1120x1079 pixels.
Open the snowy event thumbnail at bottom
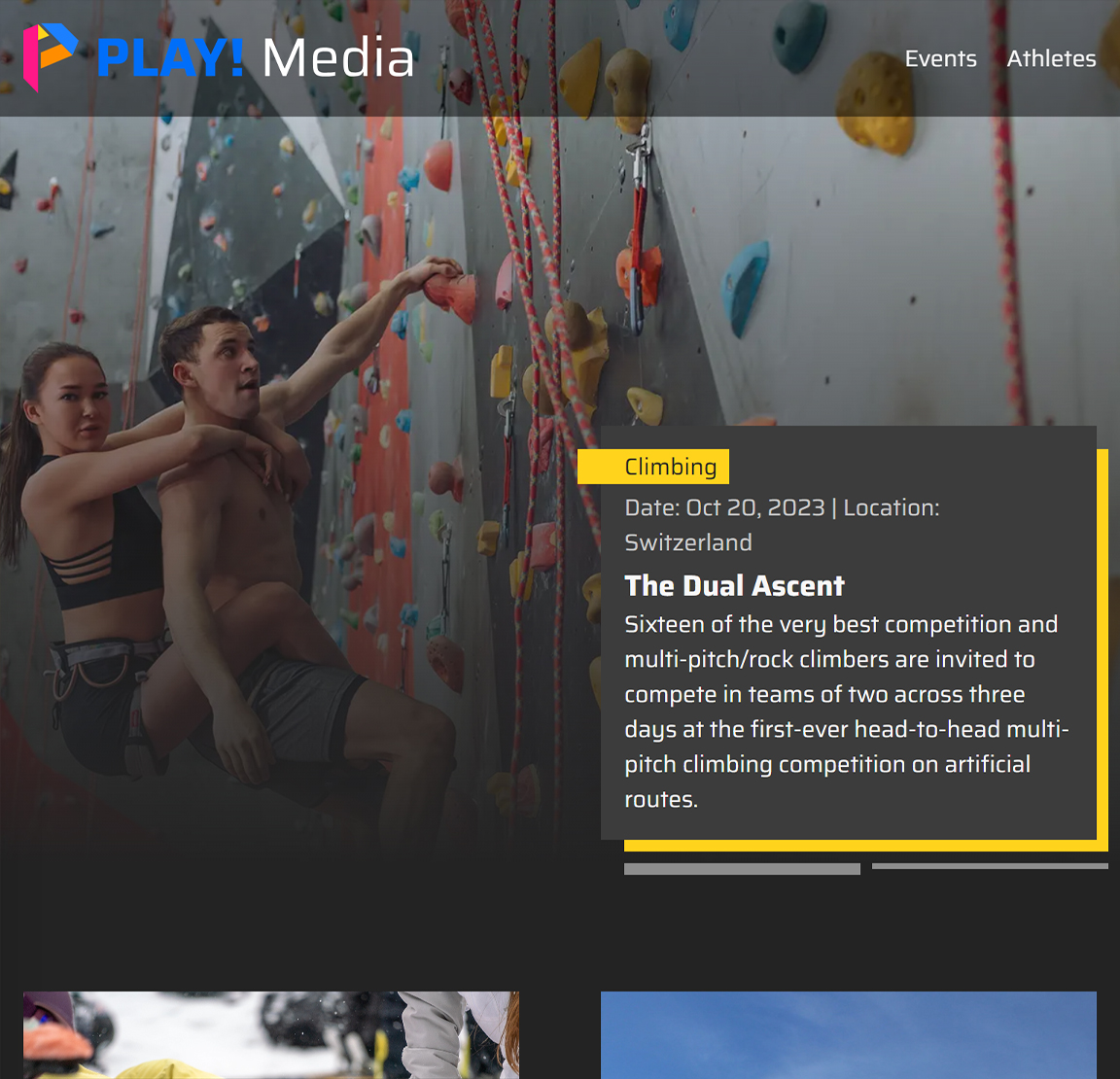270,1034
